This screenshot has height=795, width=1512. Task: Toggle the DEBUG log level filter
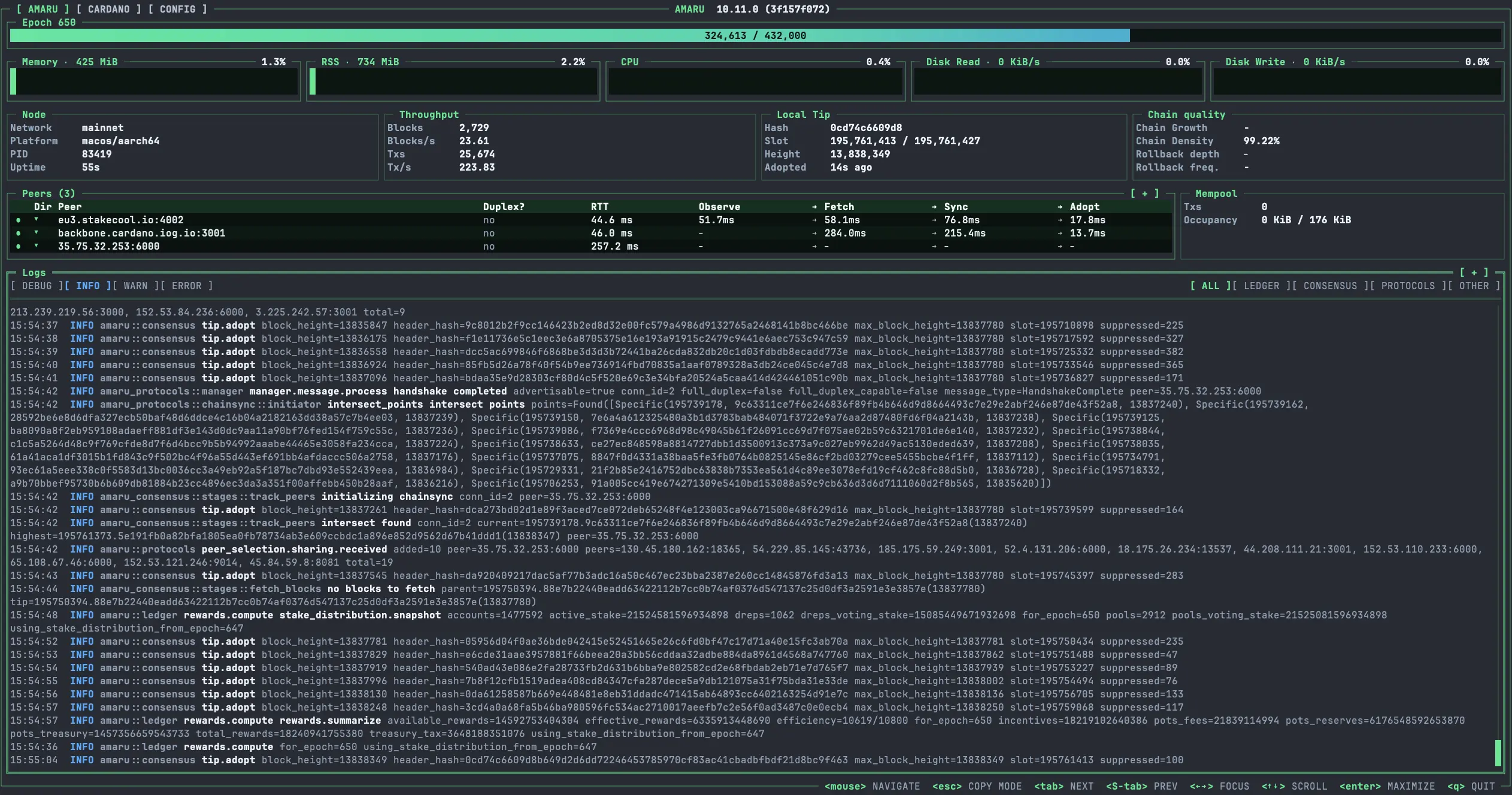tap(37, 286)
